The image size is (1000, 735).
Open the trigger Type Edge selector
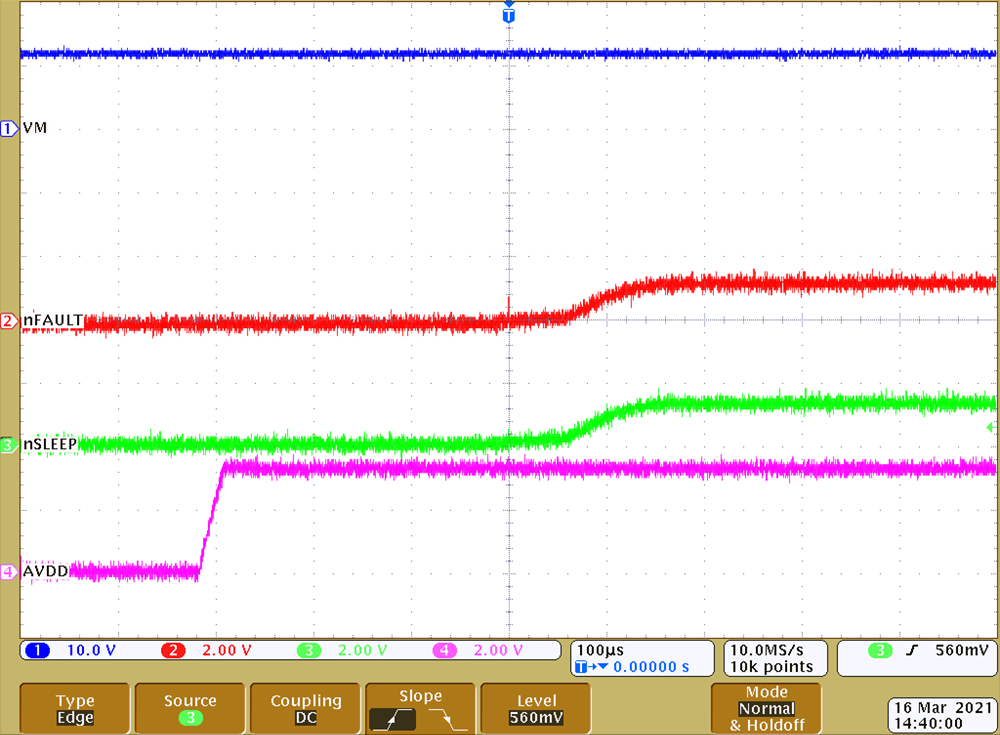[x=74, y=708]
